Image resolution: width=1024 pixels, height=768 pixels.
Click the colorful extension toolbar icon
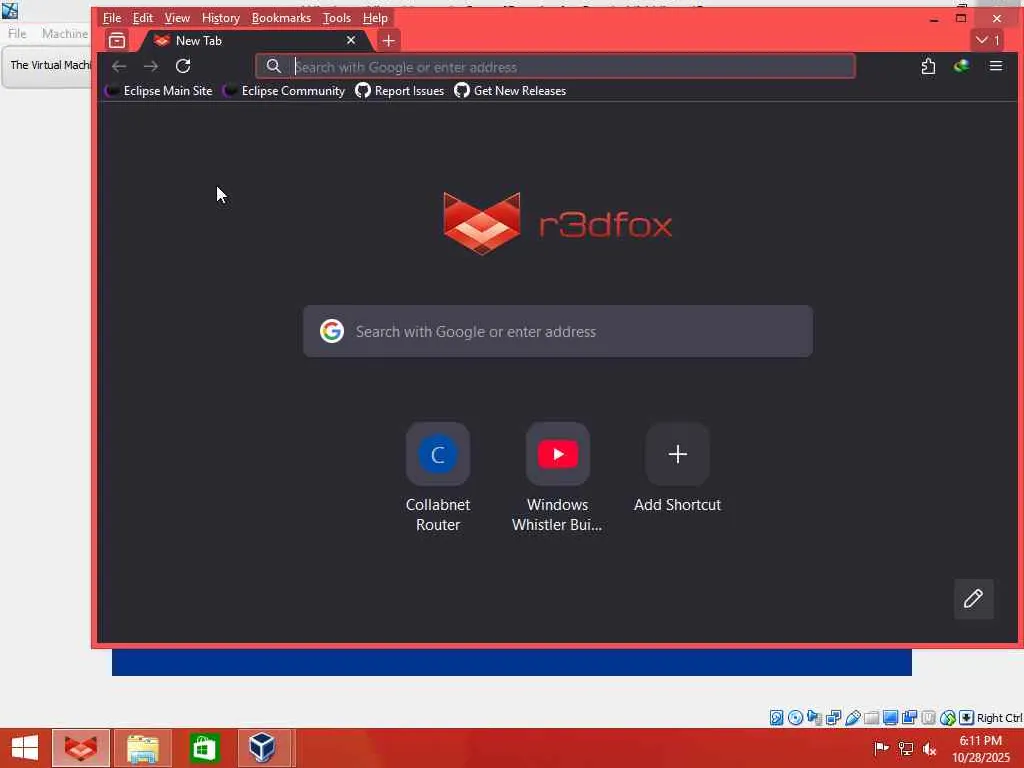(x=961, y=66)
